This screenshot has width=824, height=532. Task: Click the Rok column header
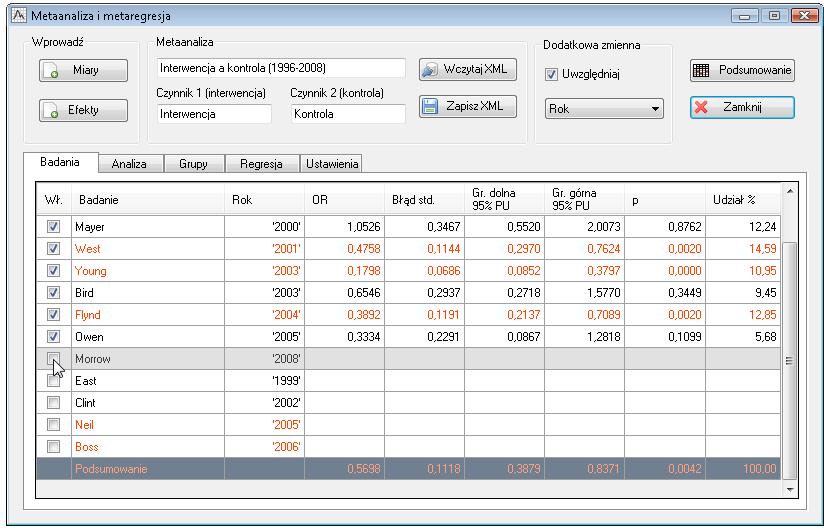pos(265,200)
